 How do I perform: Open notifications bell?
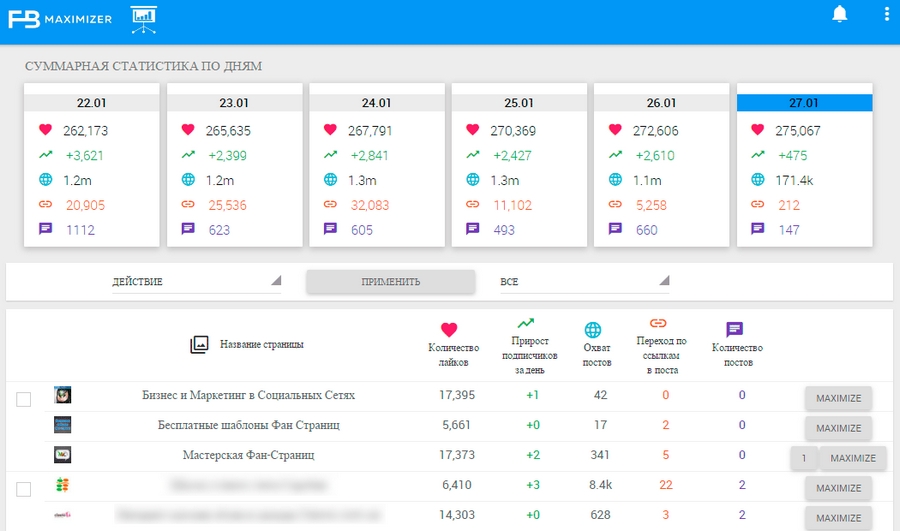click(840, 14)
